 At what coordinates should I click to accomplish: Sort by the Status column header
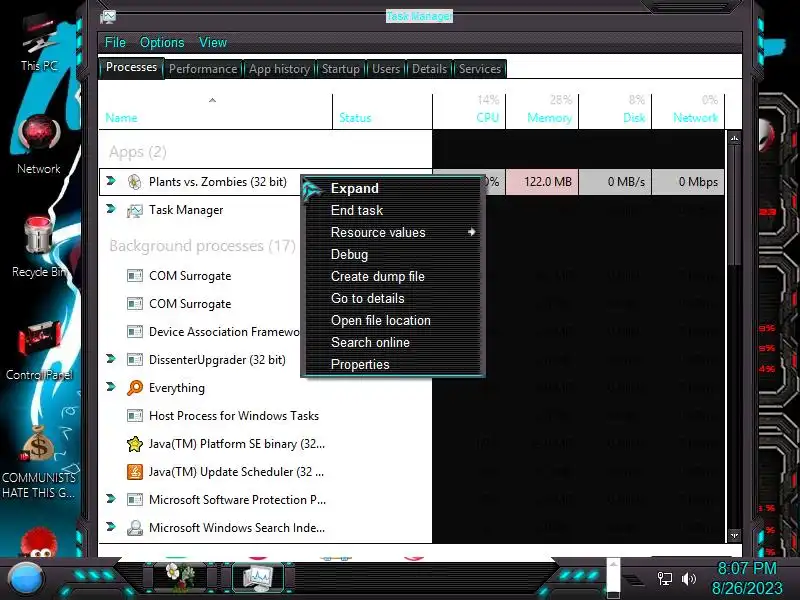tap(382, 111)
